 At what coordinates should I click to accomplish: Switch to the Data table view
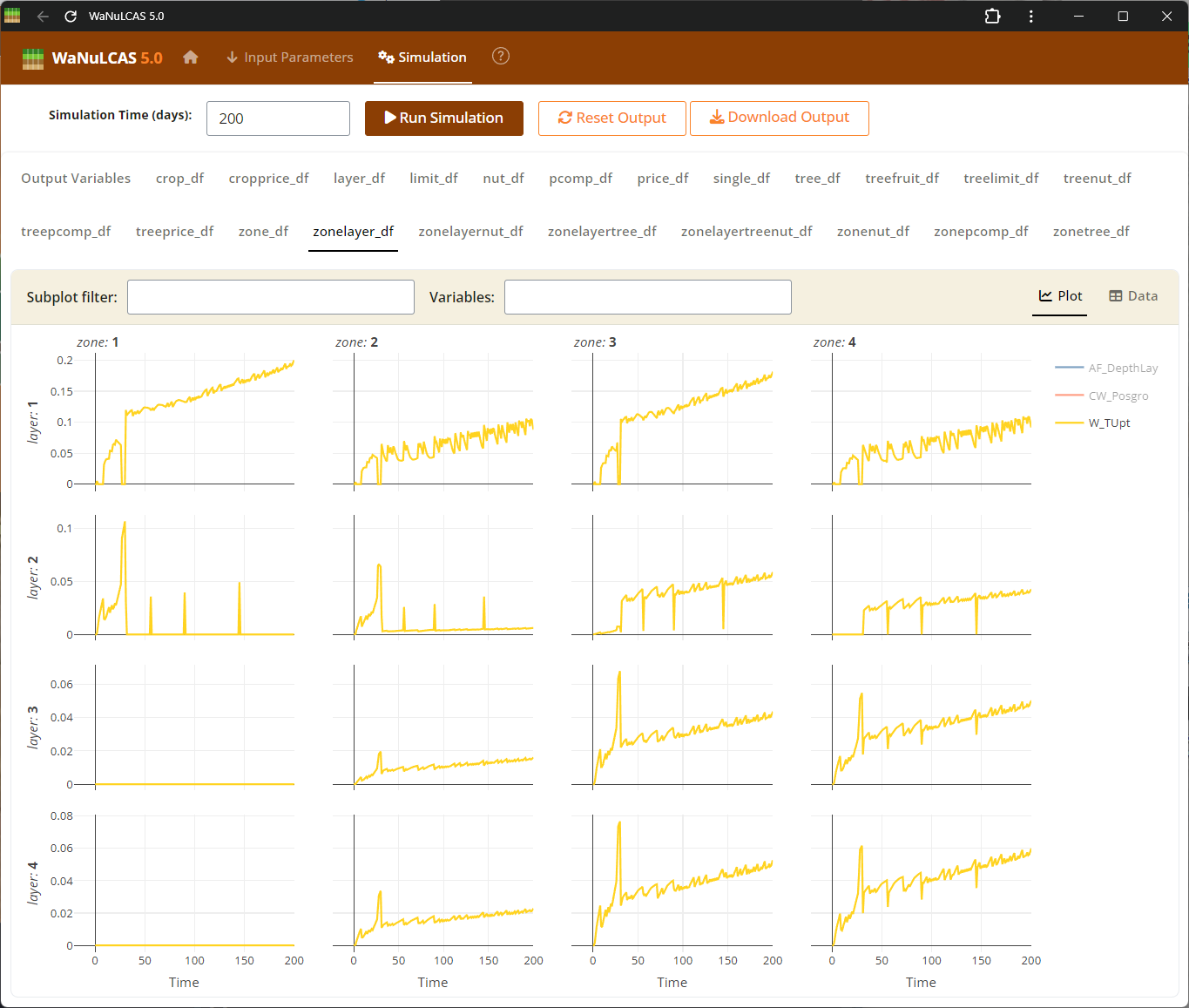click(1133, 296)
